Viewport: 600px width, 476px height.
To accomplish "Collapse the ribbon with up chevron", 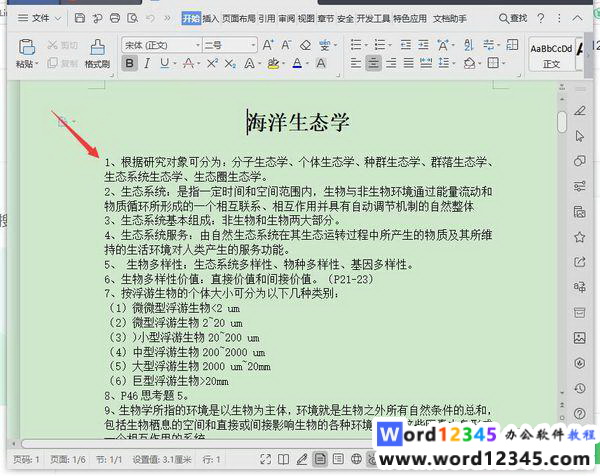I will [577, 18].
